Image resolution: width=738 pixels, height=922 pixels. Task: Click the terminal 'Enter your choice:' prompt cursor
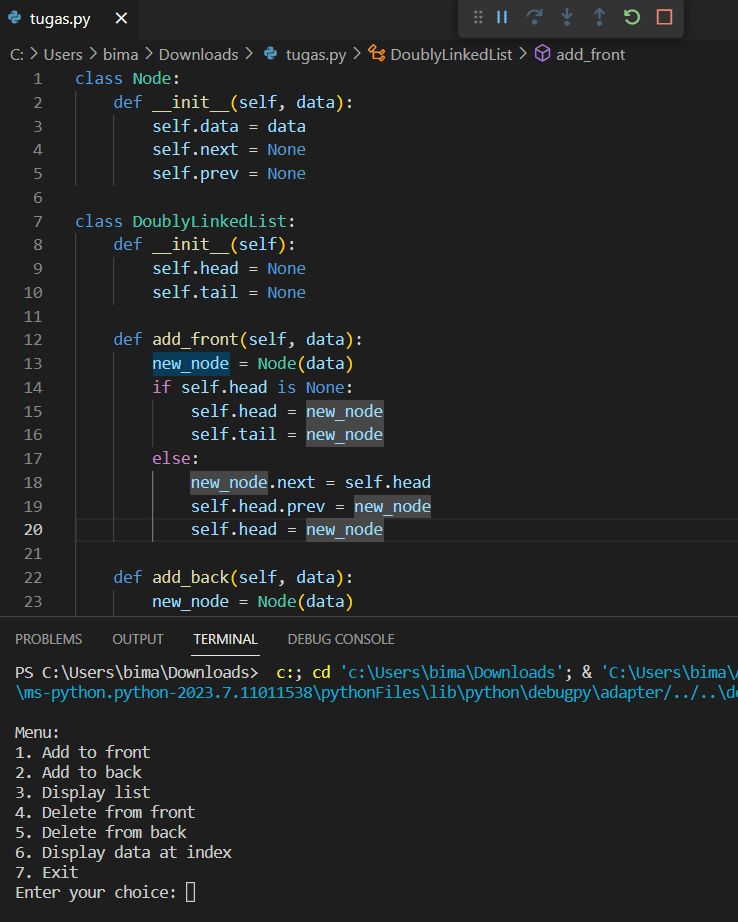coord(191,893)
